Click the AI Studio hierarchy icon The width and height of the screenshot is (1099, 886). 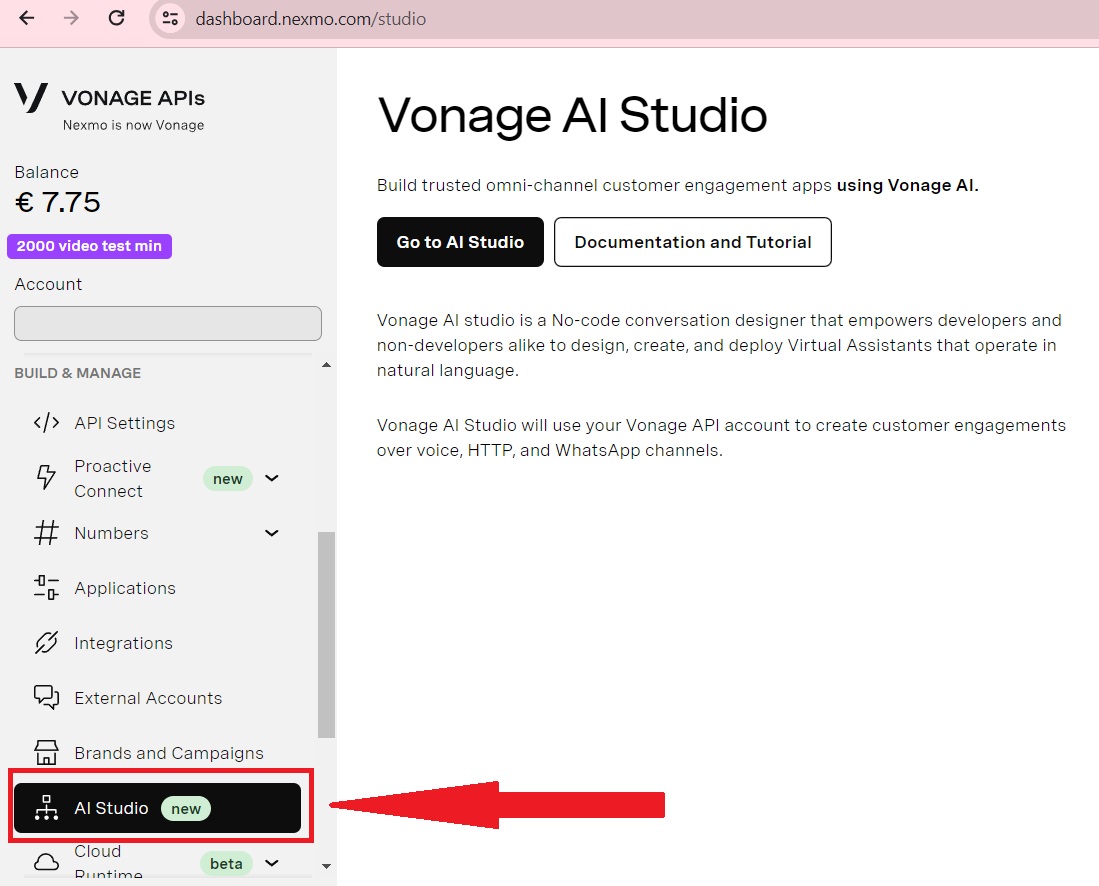click(x=46, y=807)
